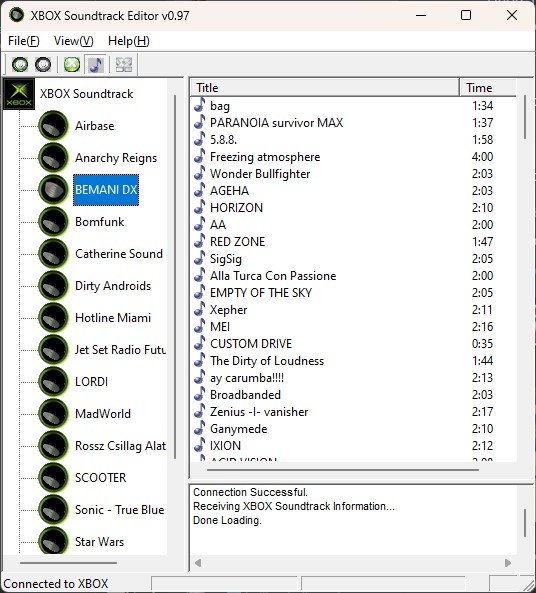
Task: Select the track Wonder Bullfighter
Action: [260, 174]
